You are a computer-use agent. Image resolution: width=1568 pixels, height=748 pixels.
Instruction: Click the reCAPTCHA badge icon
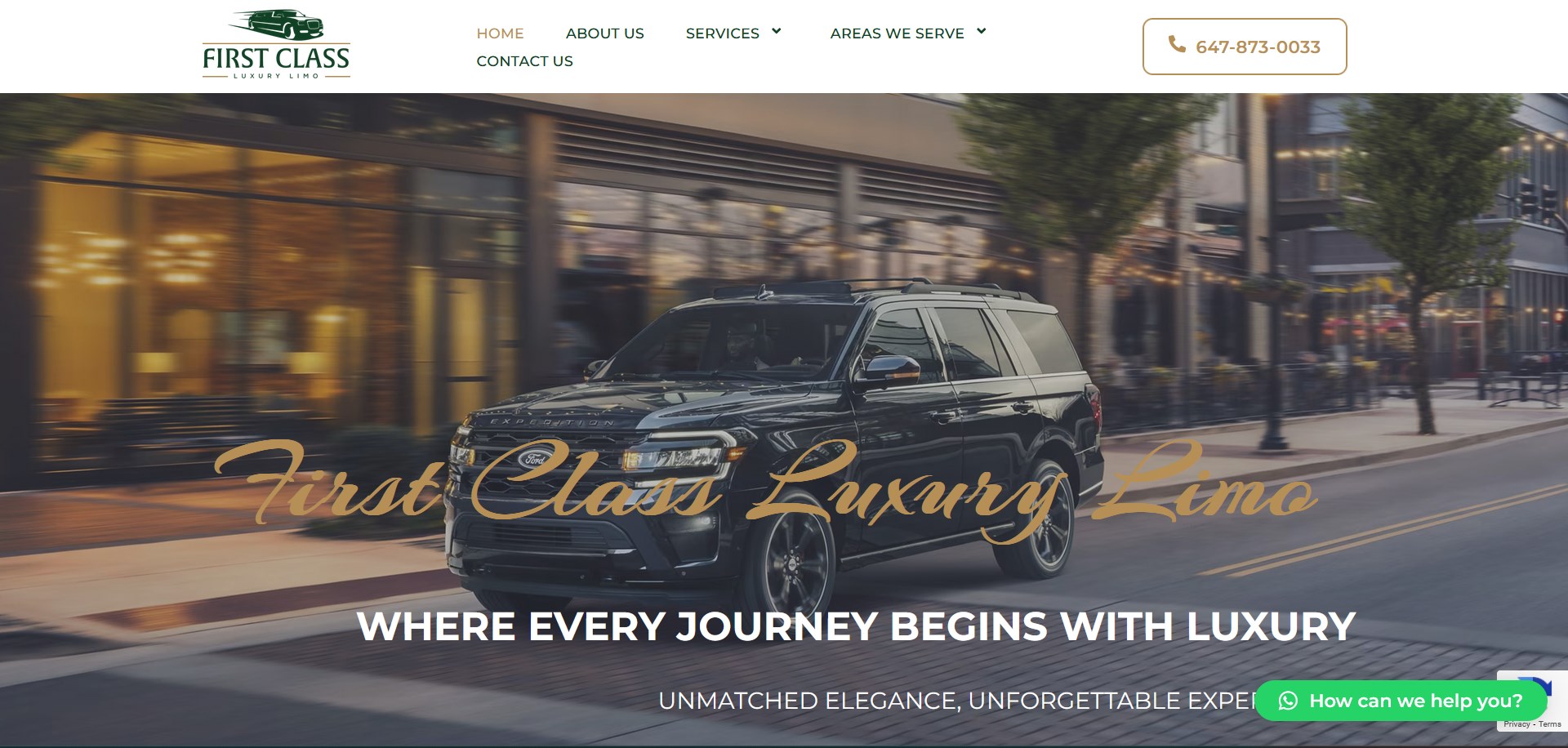(1538, 684)
